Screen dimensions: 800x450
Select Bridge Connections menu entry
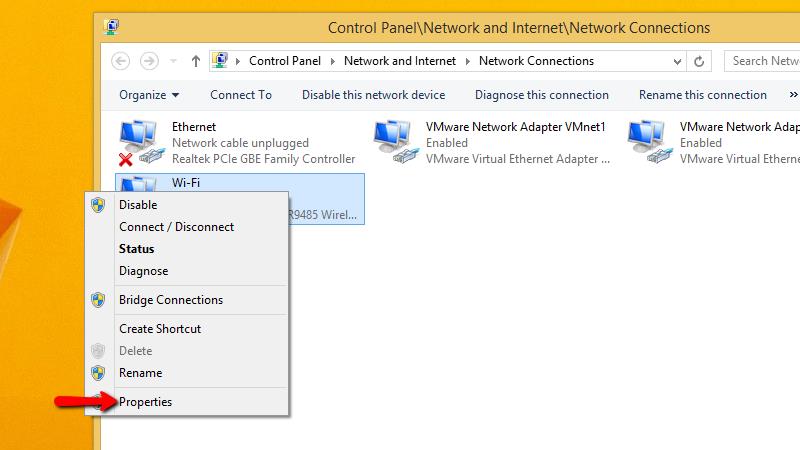click(171, 299)
